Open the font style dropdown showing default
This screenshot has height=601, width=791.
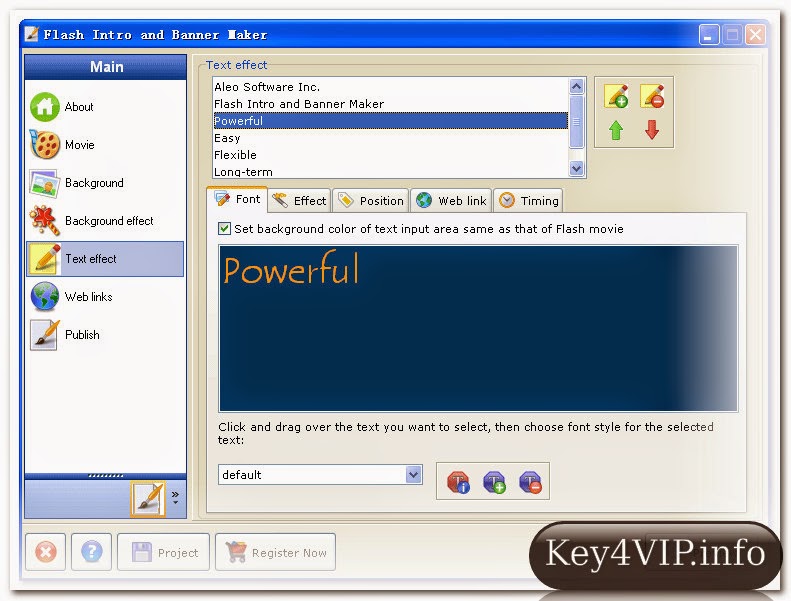coord(320,474)
